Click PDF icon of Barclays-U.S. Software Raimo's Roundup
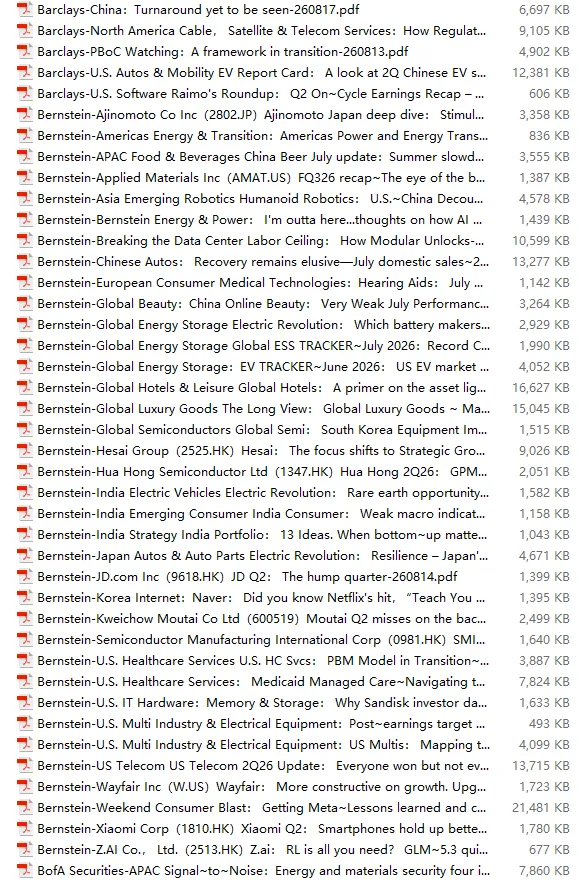Image resolution: width=579 pixels, height=880 pixels. [25, 94]
